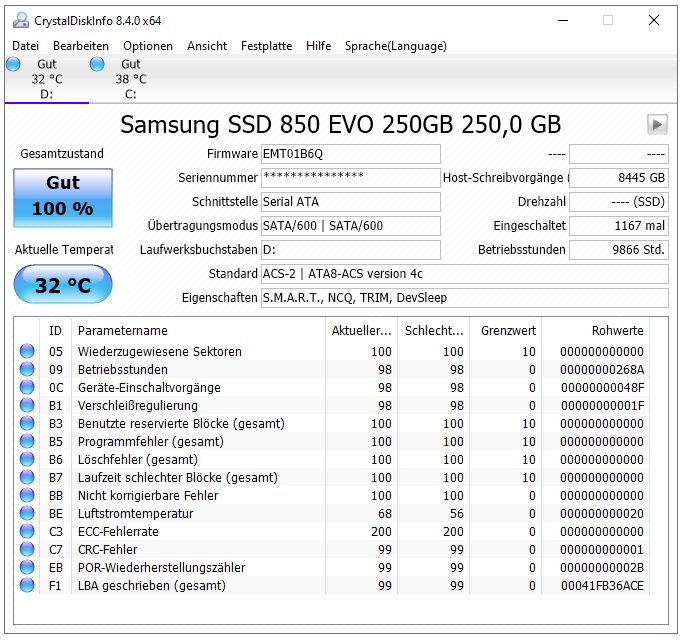This screenshot has height=640, width=682.
Task: Click the Laufwerksbuchstaben field D:
Action: click(351, 250)
